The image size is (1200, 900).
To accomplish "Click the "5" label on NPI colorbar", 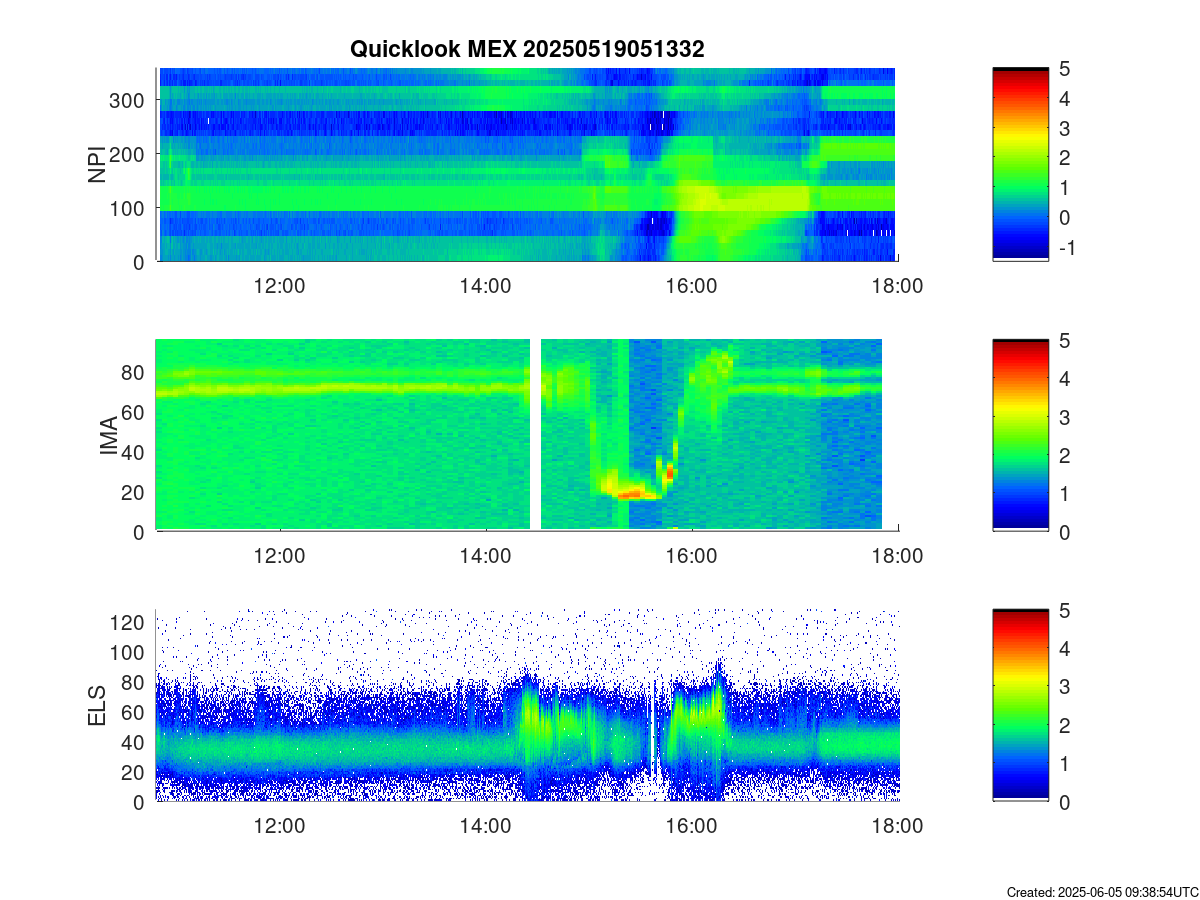I will (x=1064, y=69).
